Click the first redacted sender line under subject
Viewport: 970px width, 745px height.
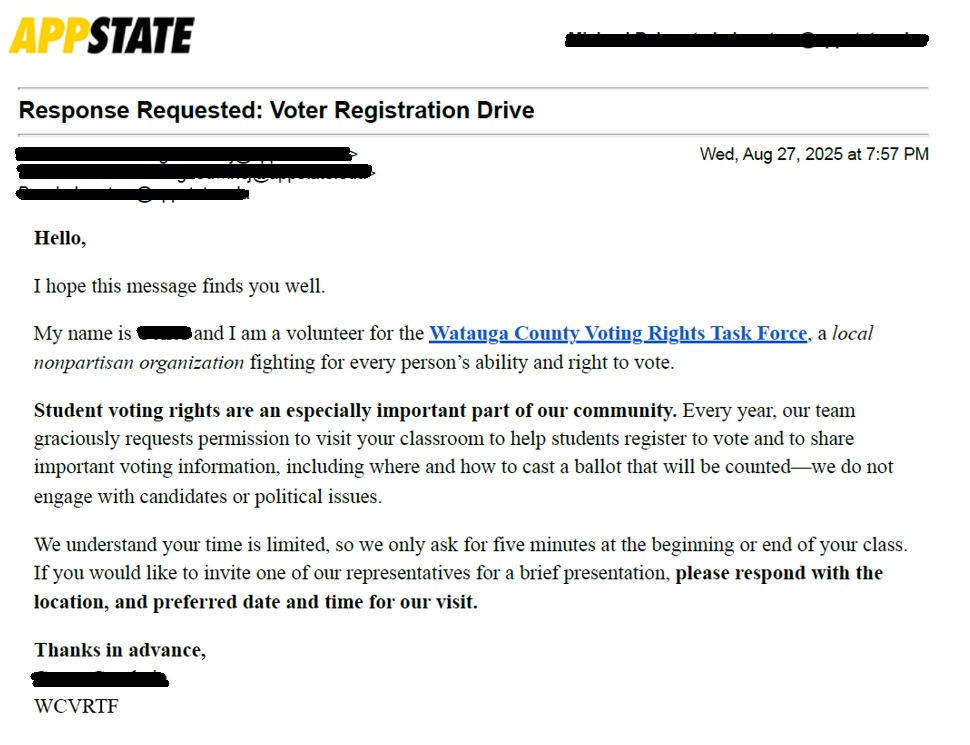pos(186,154)
